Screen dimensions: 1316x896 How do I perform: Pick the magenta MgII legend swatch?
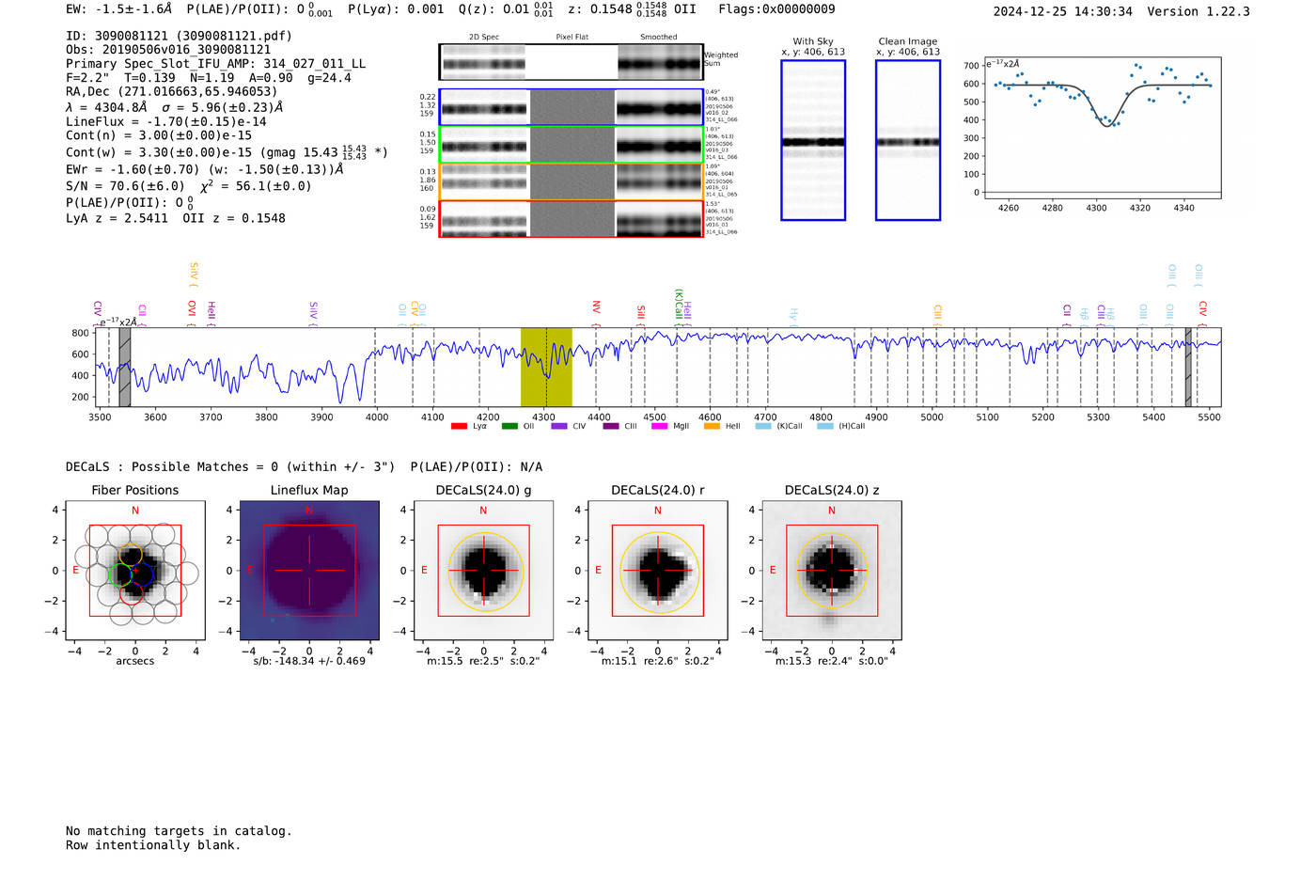click(x=659, y=427)
